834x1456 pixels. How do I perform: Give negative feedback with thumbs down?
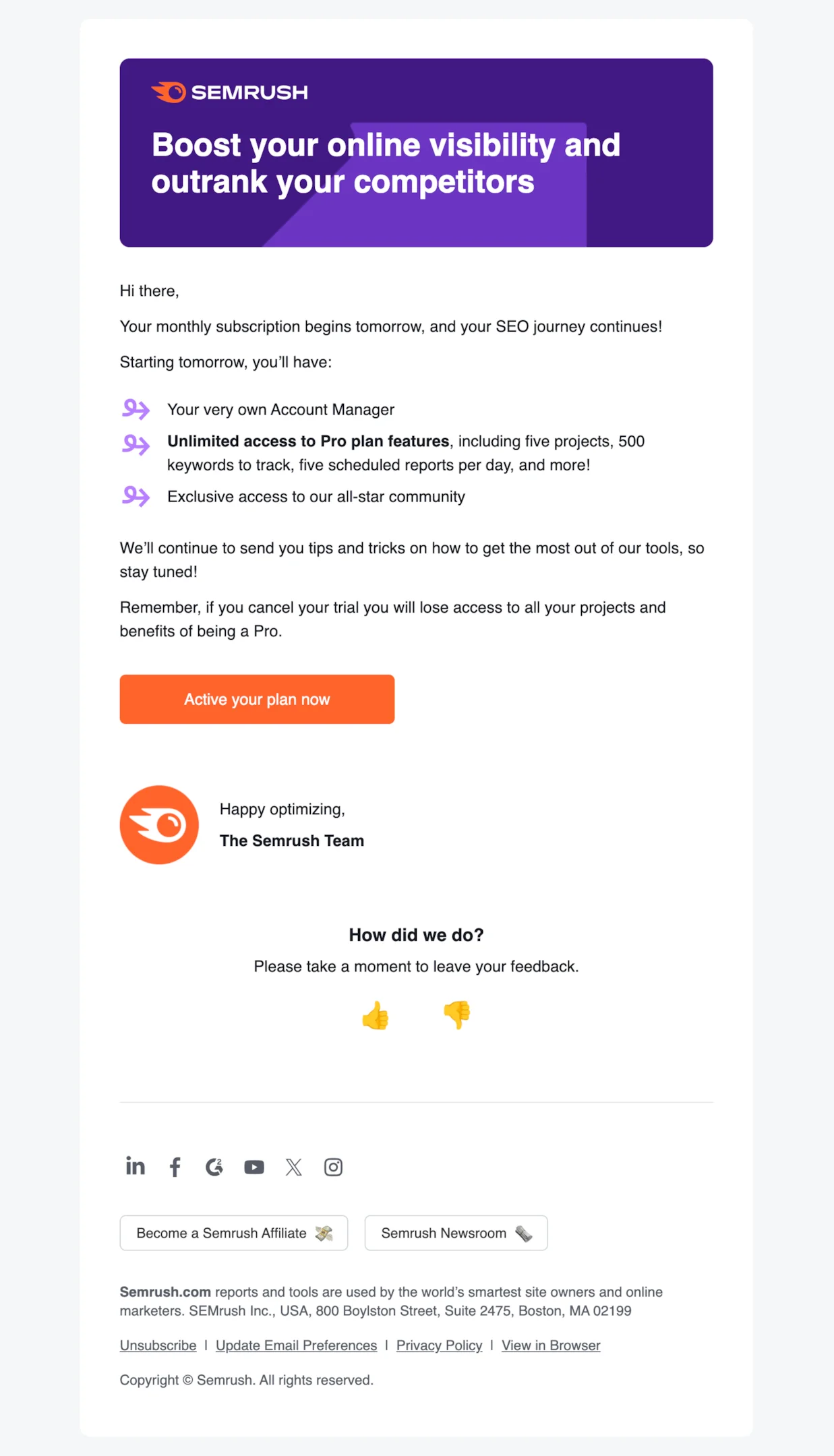pyautogui.click(x=457, y=1016)
